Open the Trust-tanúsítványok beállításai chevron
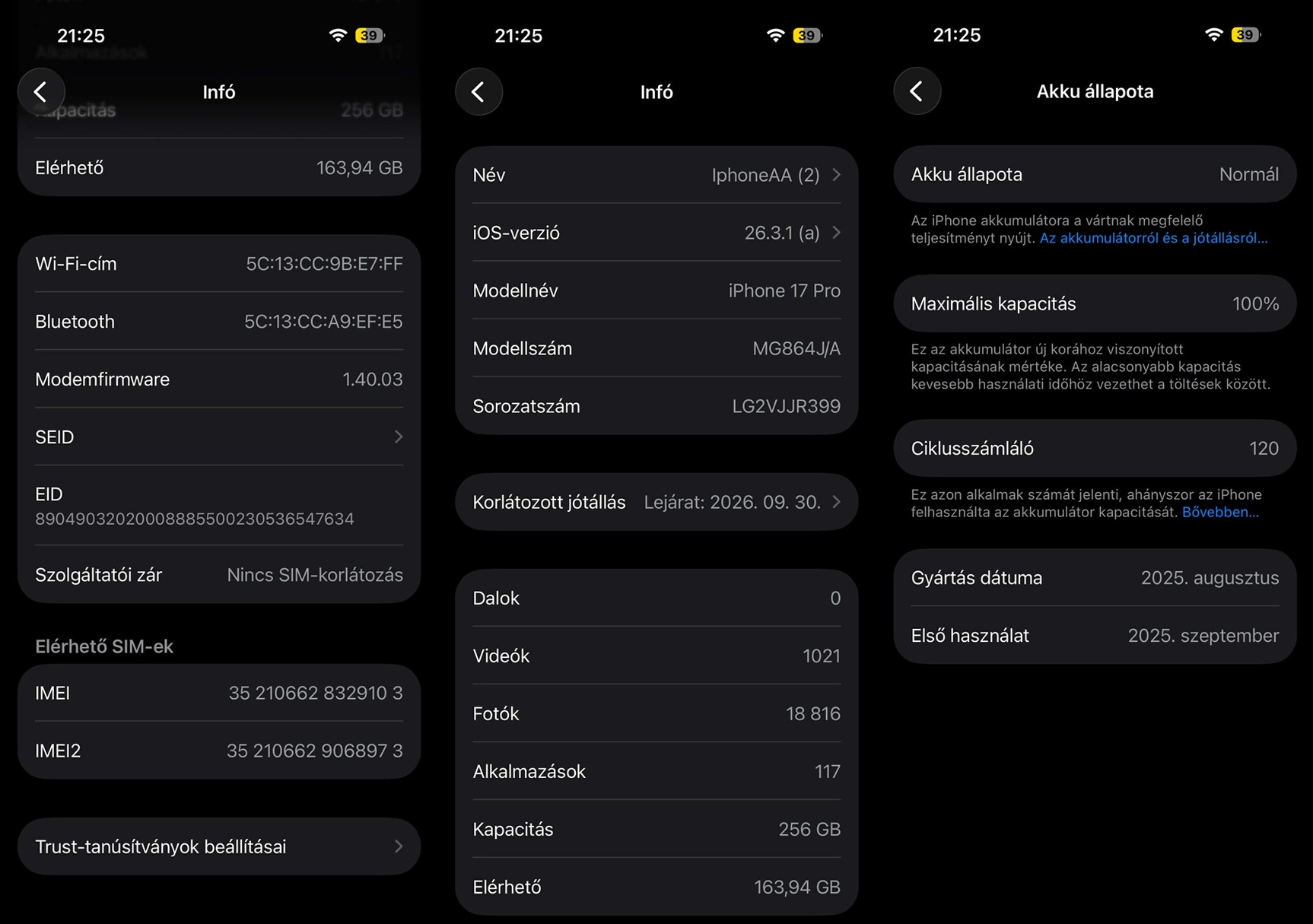Screen dimensions: 1313x924 click(x=399, y=846)
